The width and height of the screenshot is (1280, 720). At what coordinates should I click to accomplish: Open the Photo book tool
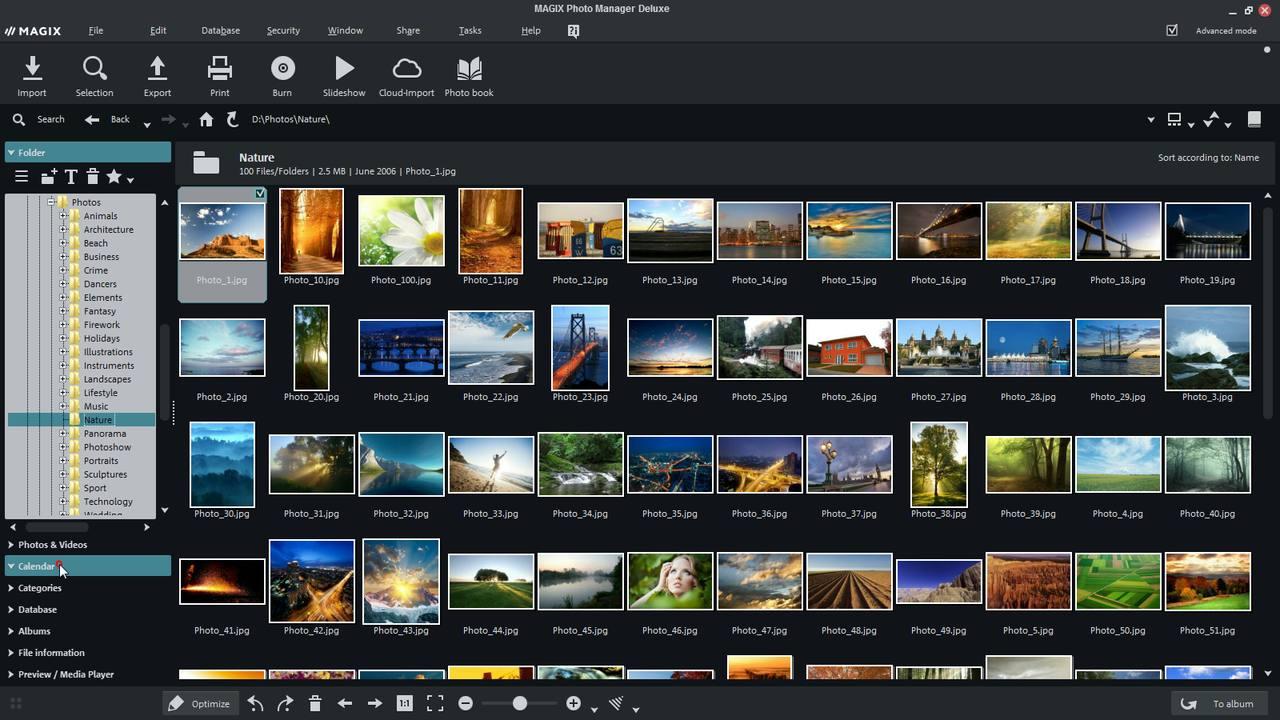469,77
